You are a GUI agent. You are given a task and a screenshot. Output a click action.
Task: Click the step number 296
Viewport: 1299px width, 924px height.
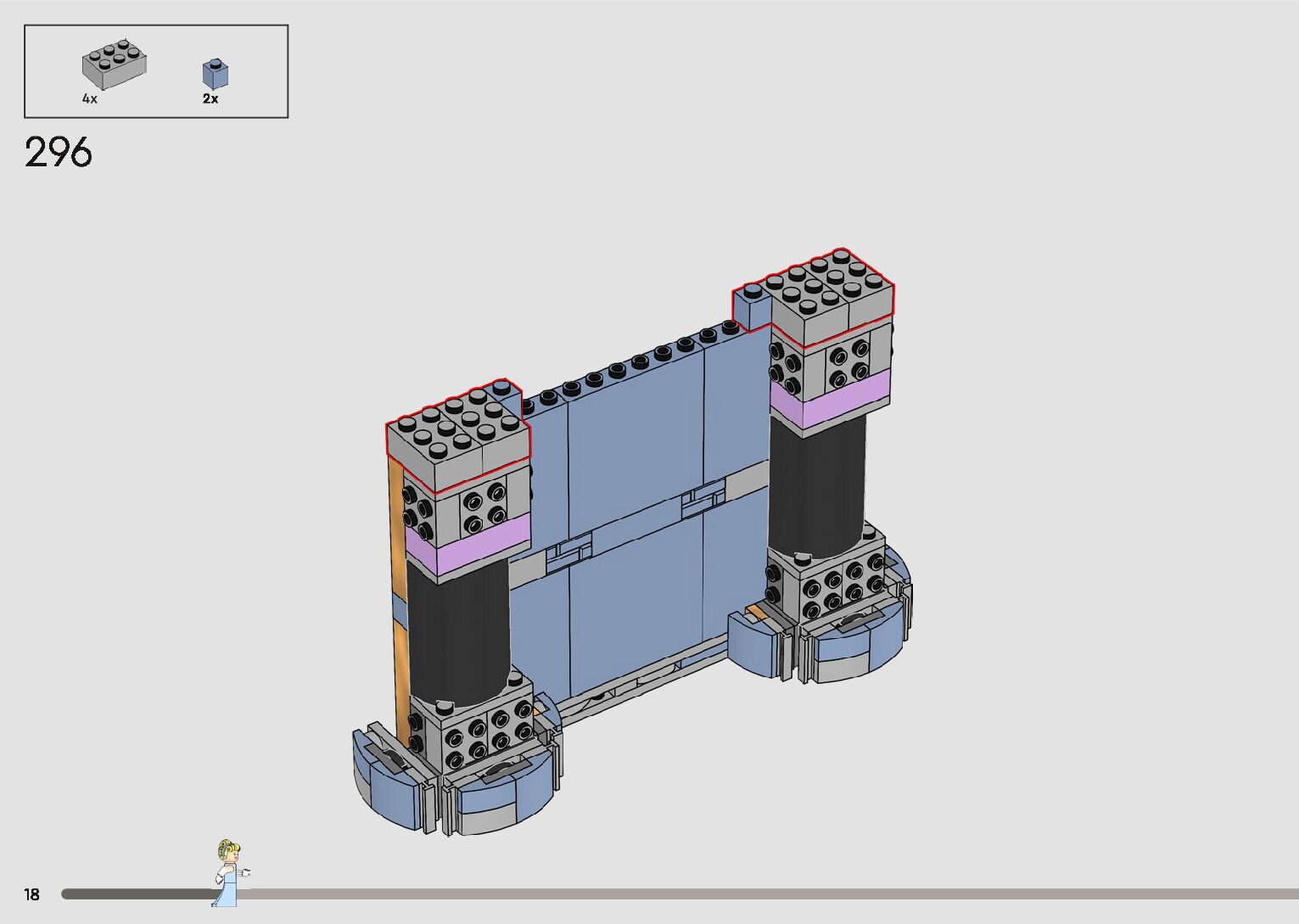[59, 153]
